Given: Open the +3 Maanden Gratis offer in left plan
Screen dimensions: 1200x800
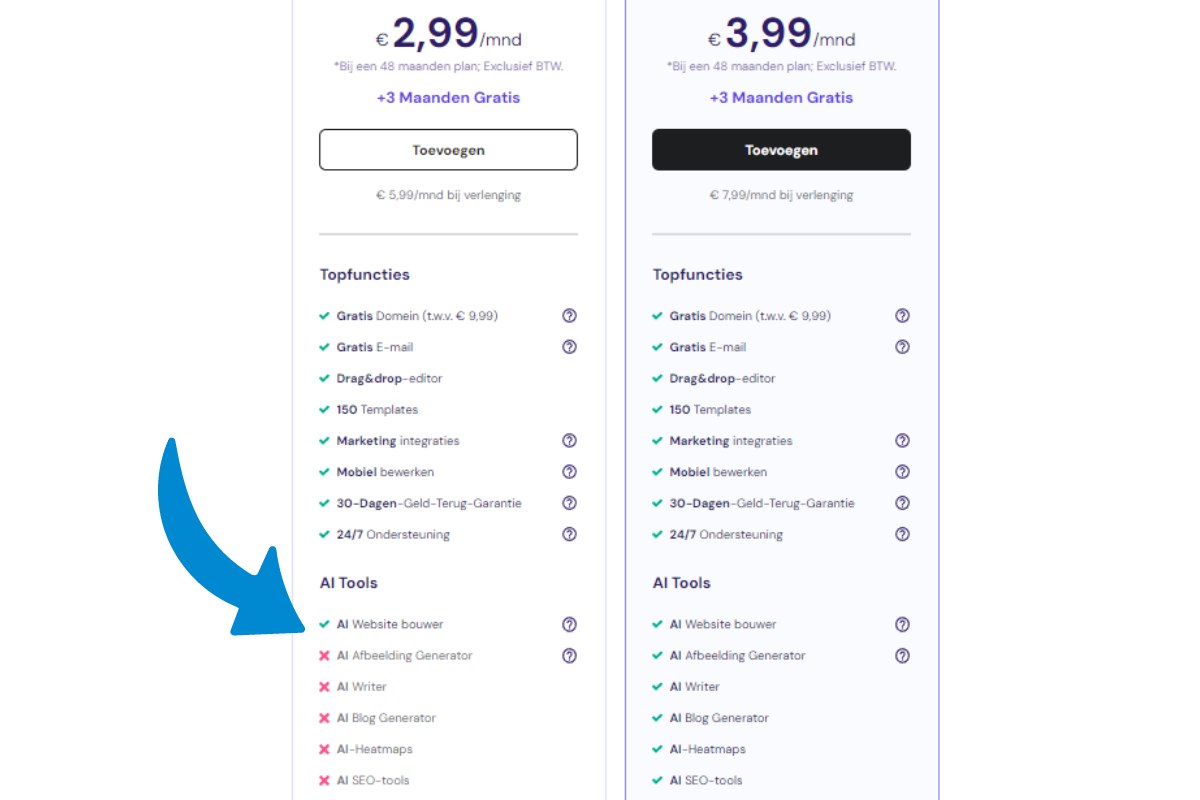Looking at the screenshot, I should pyautogui.click(x=448, y=97).
